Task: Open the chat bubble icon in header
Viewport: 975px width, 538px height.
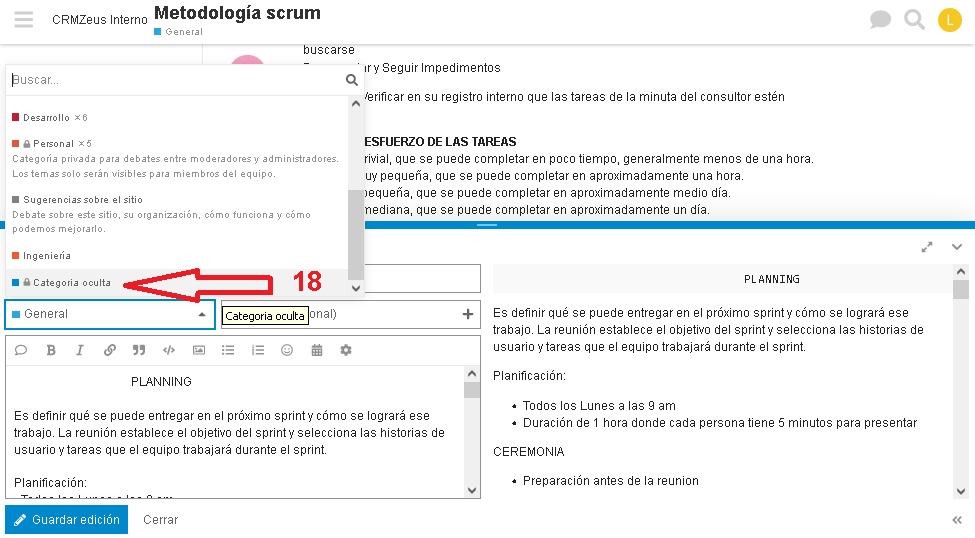Action: (x=880, y=20)
